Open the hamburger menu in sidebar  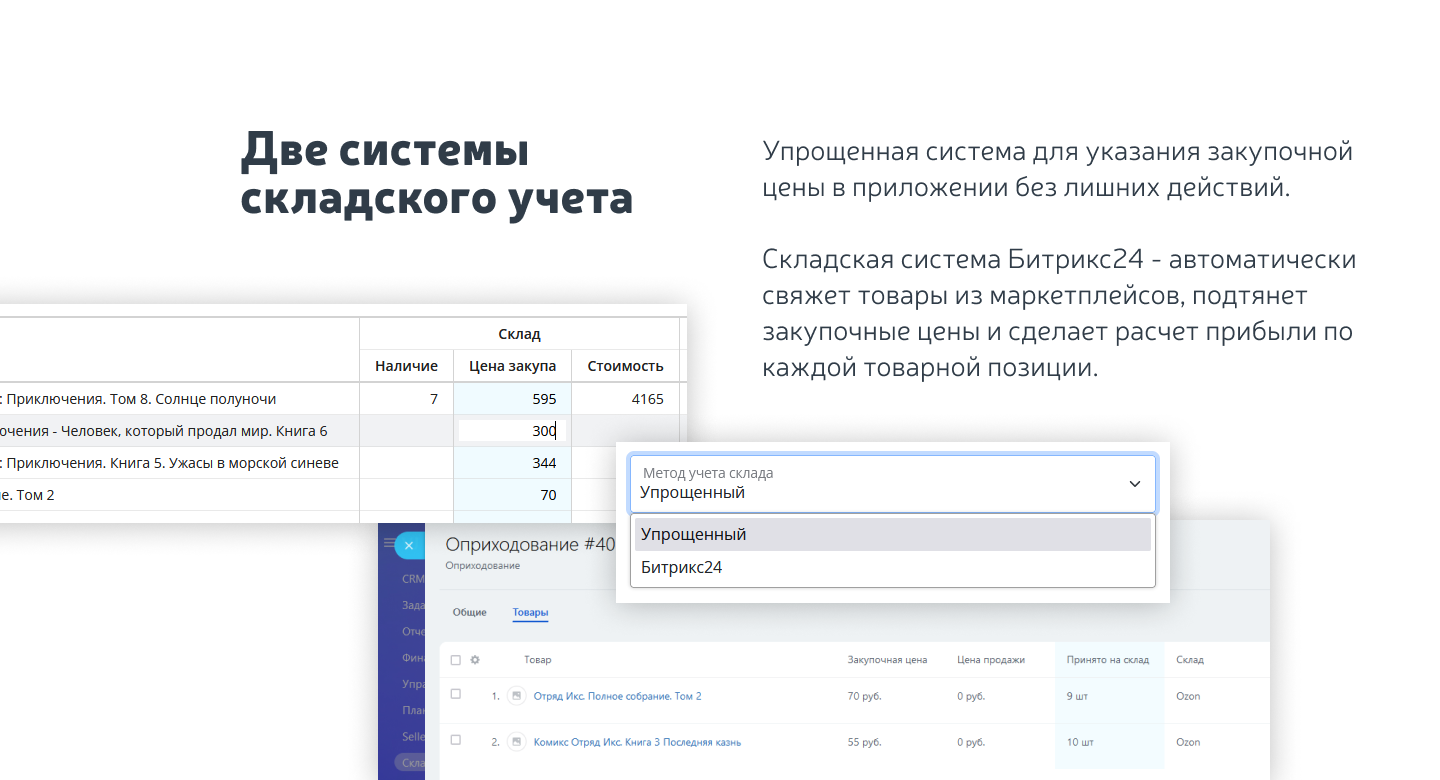pos(388,543)
